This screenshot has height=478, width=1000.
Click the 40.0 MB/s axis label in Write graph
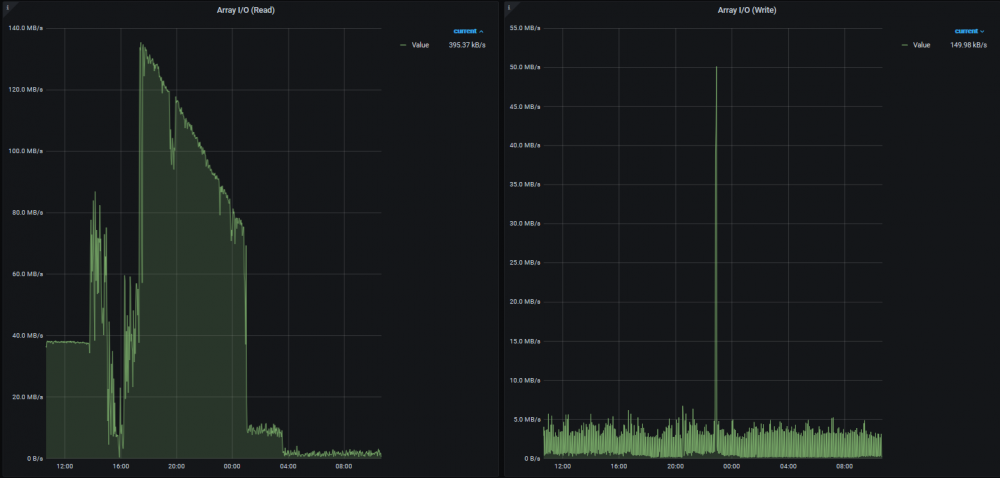pyautogui.click(x=525, y=145)
